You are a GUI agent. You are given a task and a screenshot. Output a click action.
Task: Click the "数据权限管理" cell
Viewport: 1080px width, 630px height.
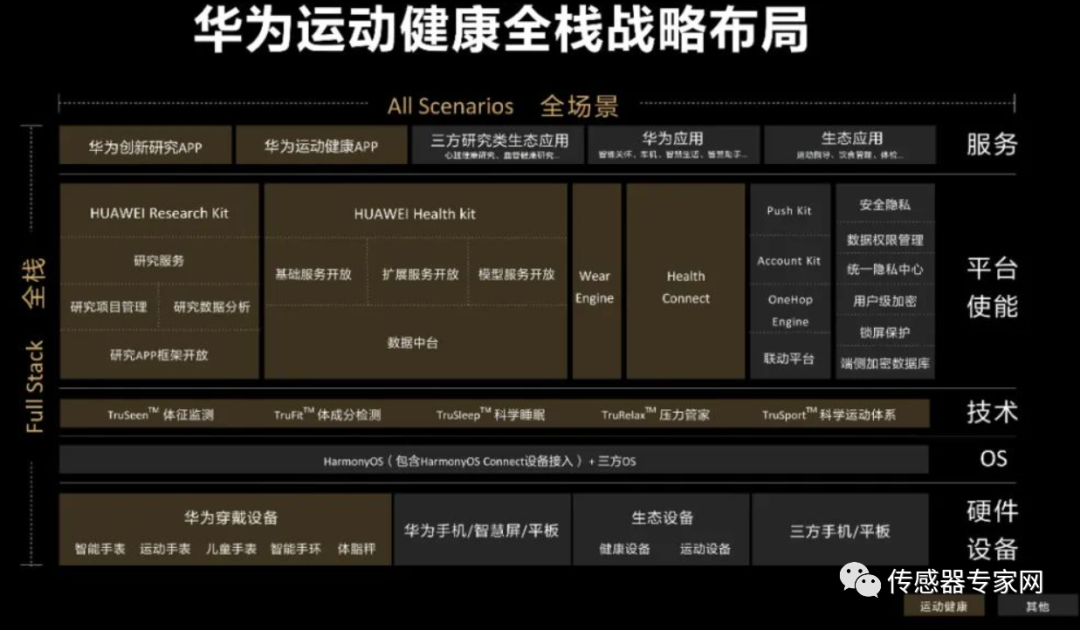[x=885, y=240]
